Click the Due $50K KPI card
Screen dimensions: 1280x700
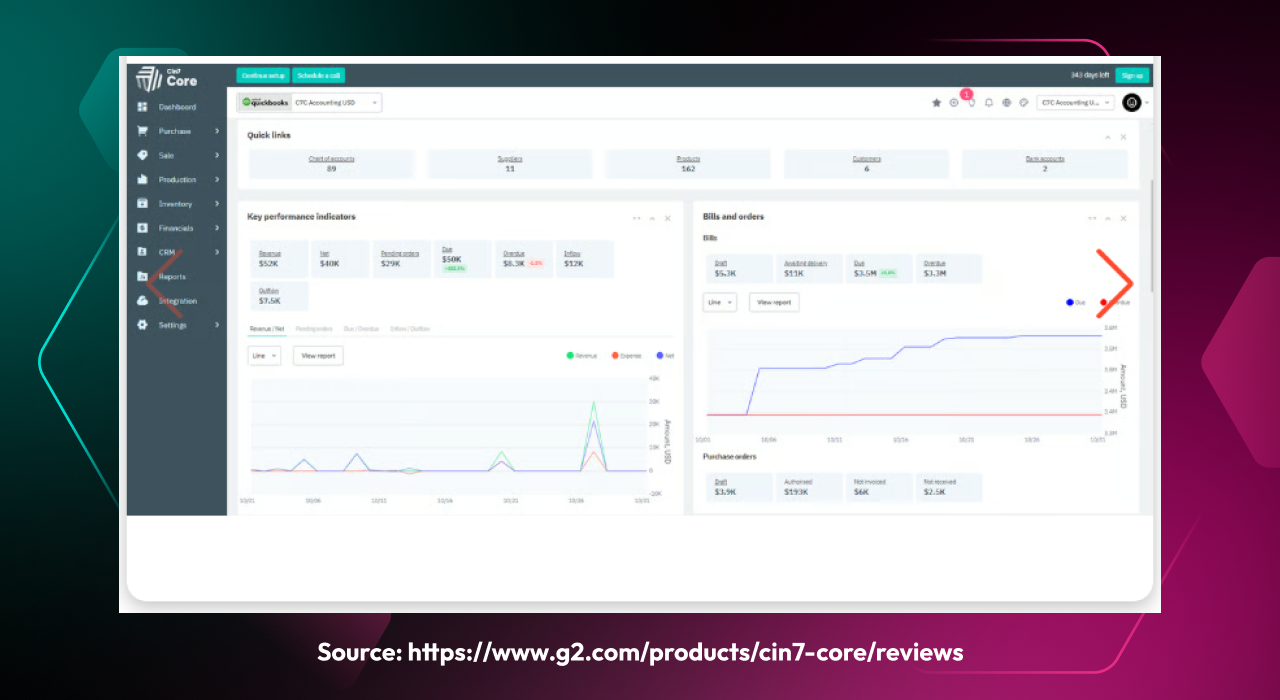[x=462, y=259]
